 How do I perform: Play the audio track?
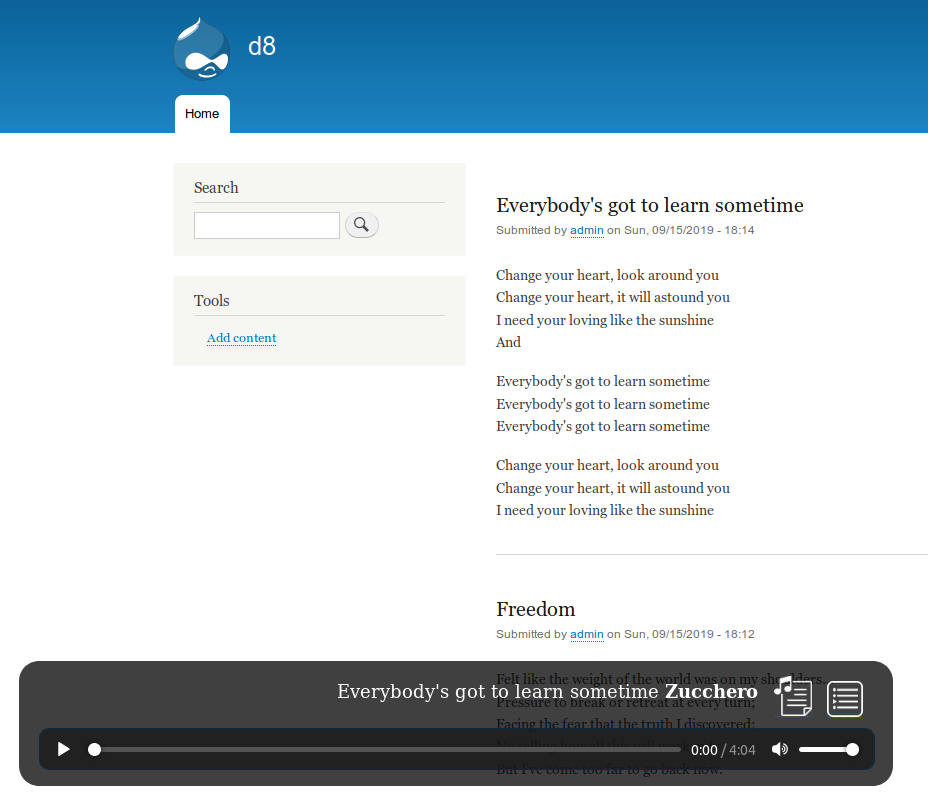click(63, 749)
